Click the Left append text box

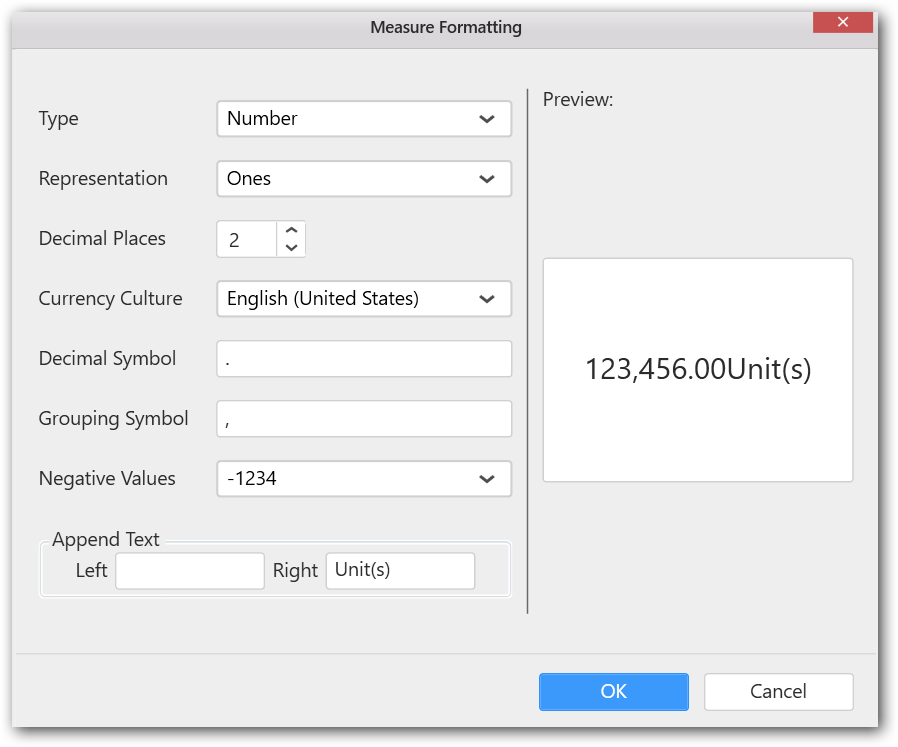click(x=189, y=571)
